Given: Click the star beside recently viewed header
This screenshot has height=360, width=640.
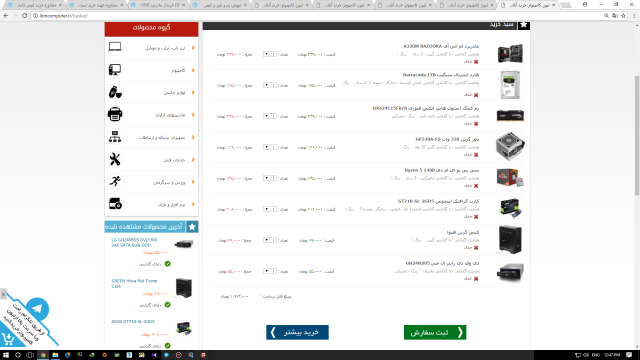Looking at the screenshot, I should click(192, 227).
